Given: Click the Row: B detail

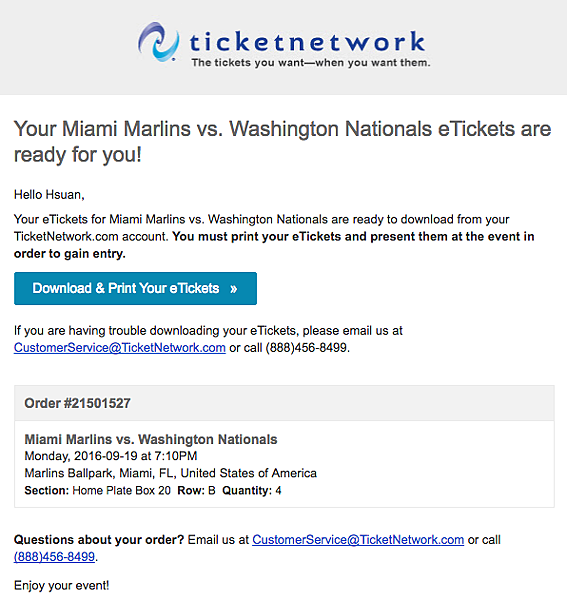Looking at the screenshot, I should 196,491.
